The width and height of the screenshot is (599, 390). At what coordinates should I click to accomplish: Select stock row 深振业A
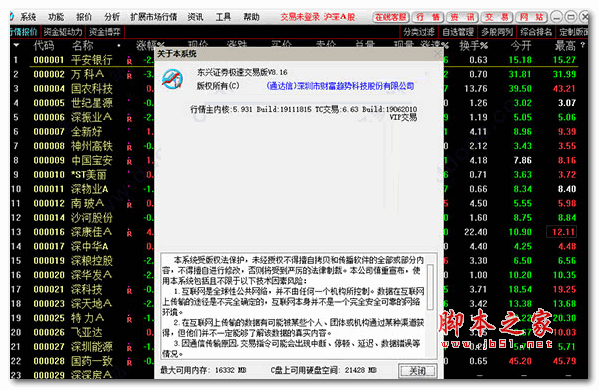92,117
